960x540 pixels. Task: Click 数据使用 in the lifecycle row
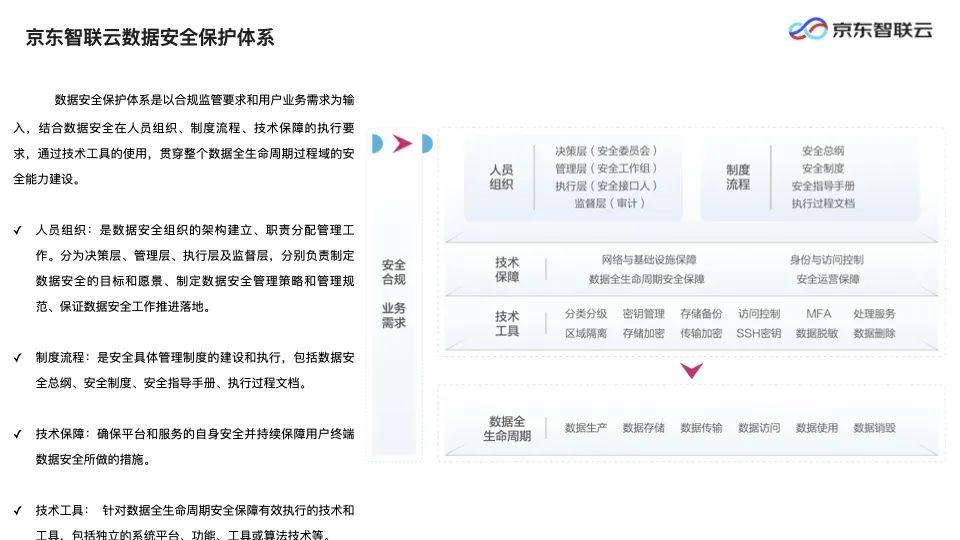[817, 428]
